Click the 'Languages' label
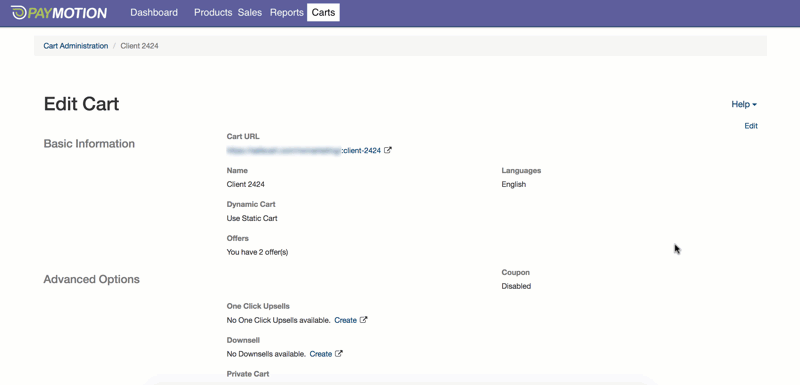800x385 pixels. tap(521, 170)
